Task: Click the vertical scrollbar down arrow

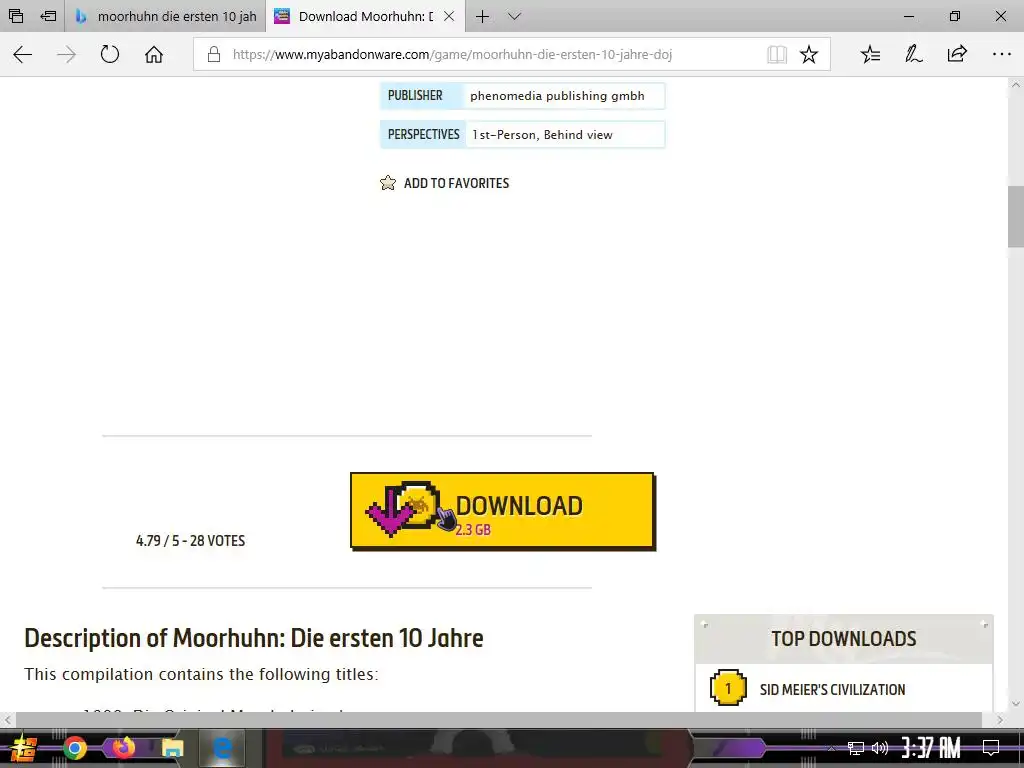Action: (x=1016, y=704)
